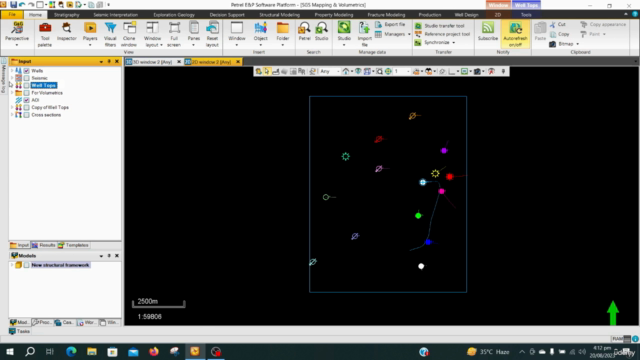Pin the Input pane

(109, 61)
